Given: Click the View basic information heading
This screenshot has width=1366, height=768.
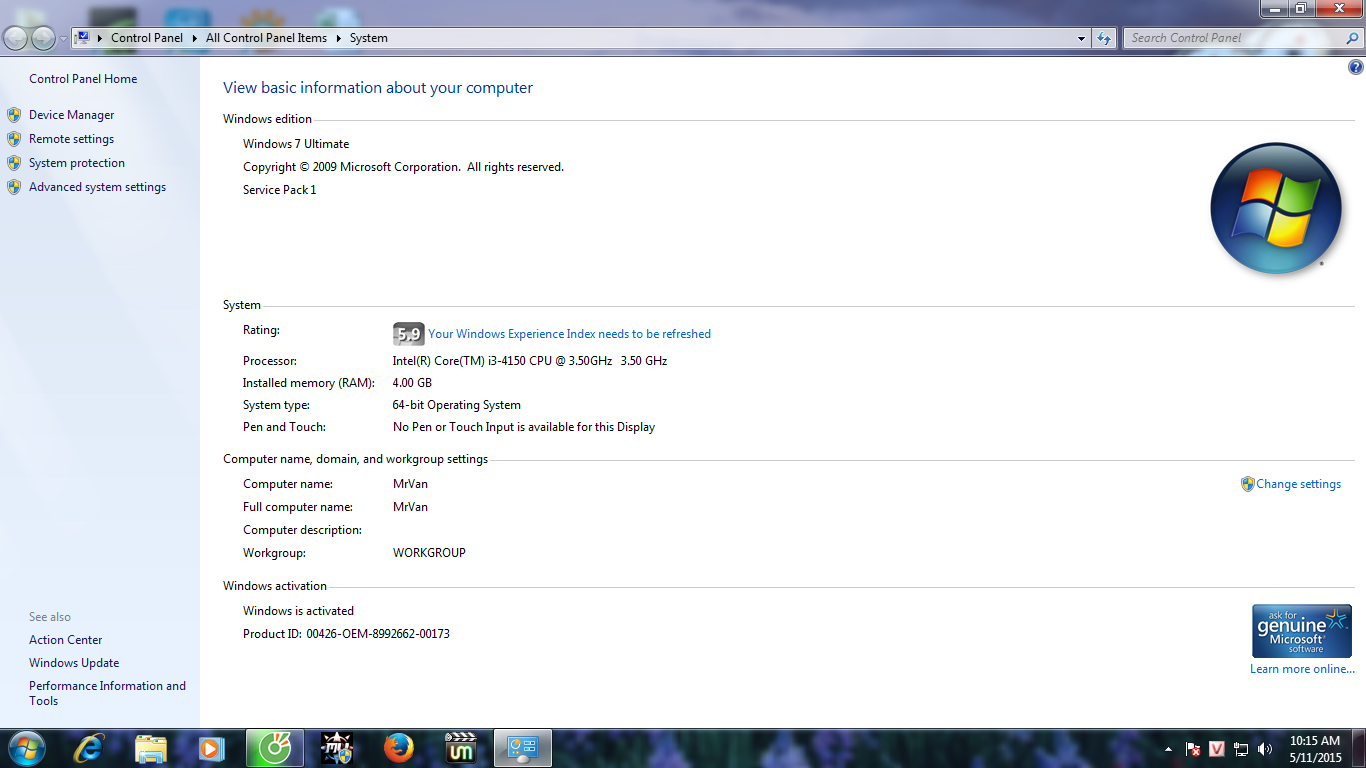Looking at the screenshot, I should click(x=378, y=88).
